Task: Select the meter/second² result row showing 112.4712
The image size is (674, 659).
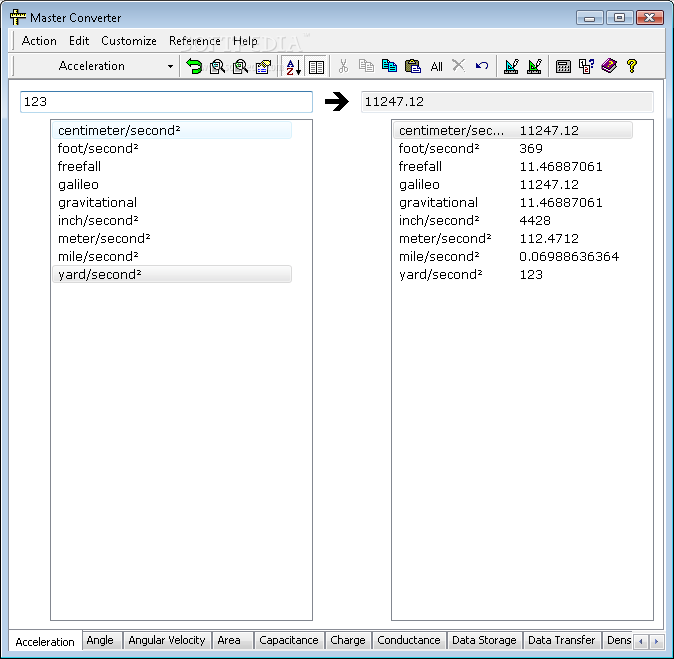Action: coord(513,239)
